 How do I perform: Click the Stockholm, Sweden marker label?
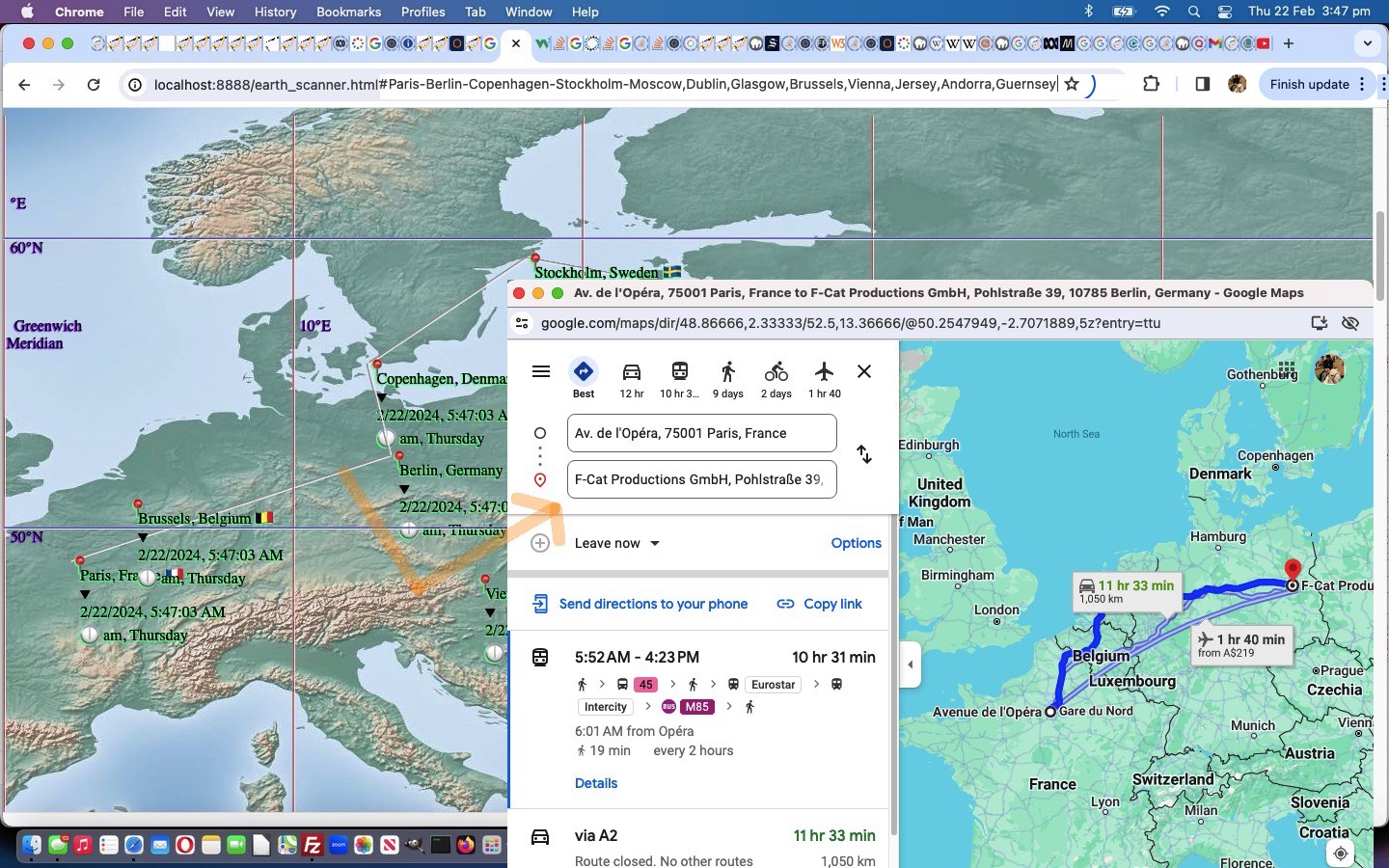608,273
